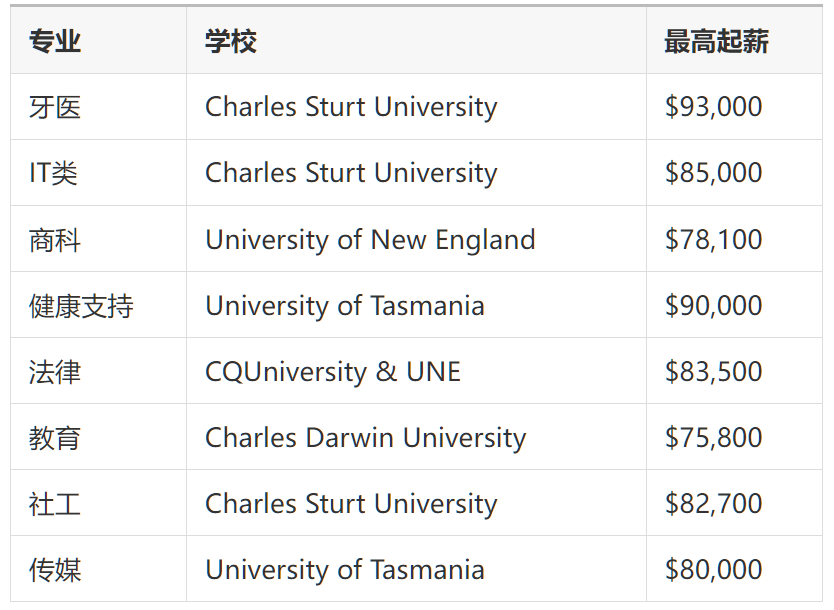Image resolution: width=834 pixels, height=610 pixels.
Task: Select the $85,000 salary value
Action: (x=713, y=173)
